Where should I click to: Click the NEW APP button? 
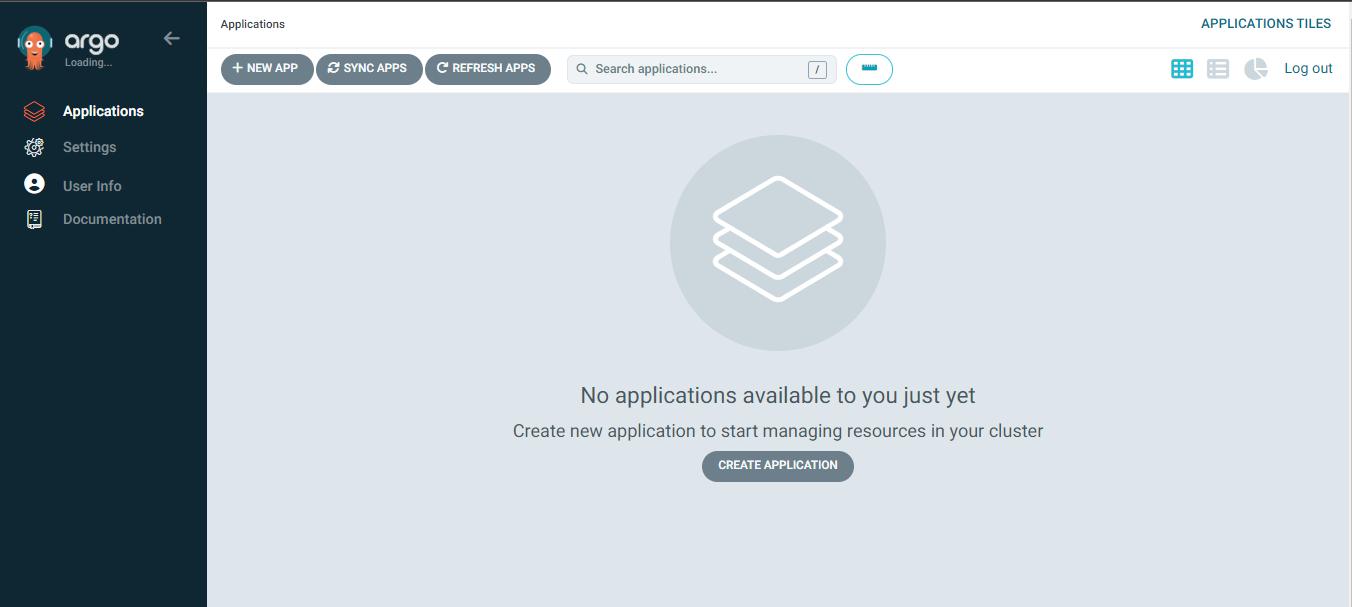(x=267, y=69)
